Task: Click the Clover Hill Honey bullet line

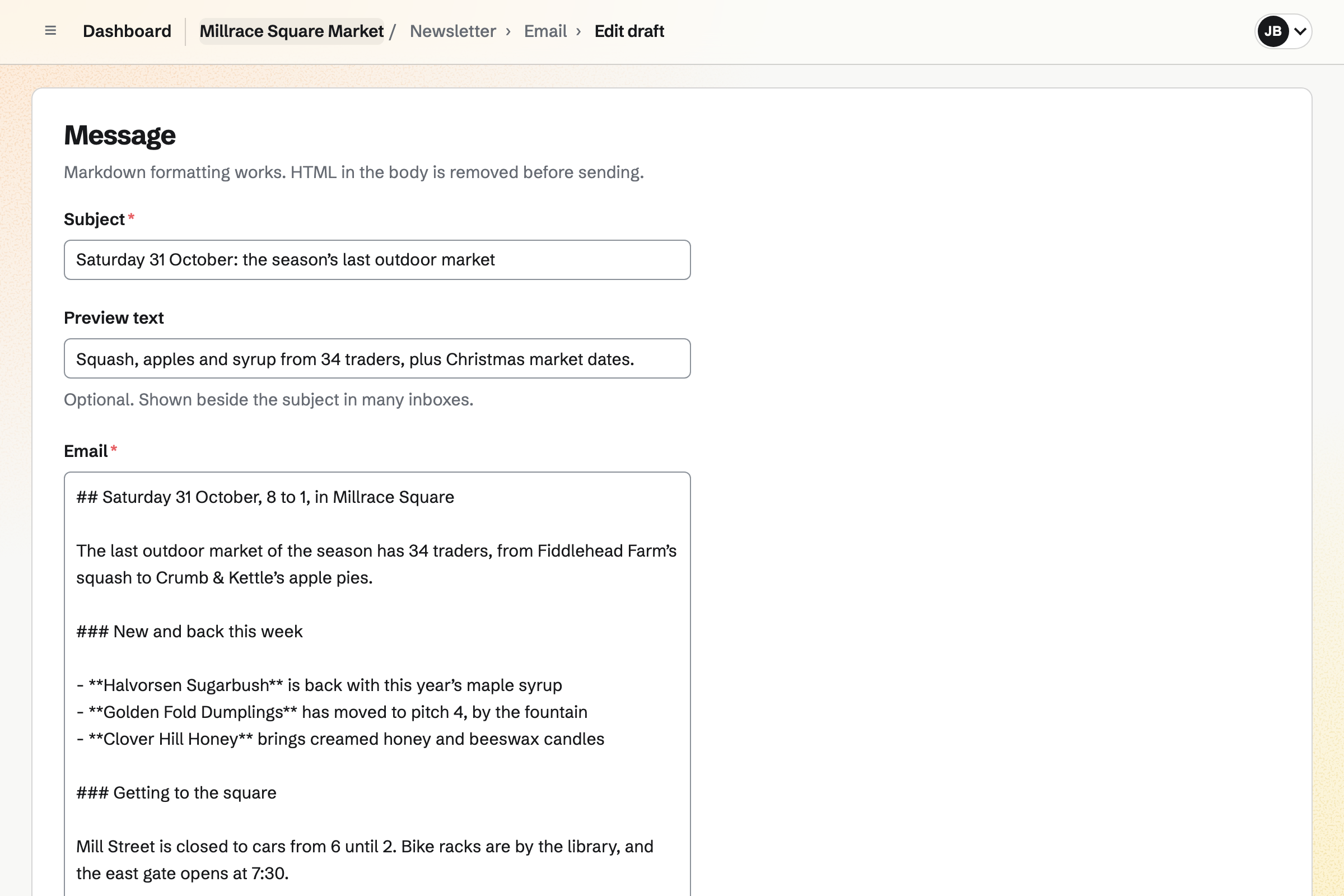Action: click(340, 739)
